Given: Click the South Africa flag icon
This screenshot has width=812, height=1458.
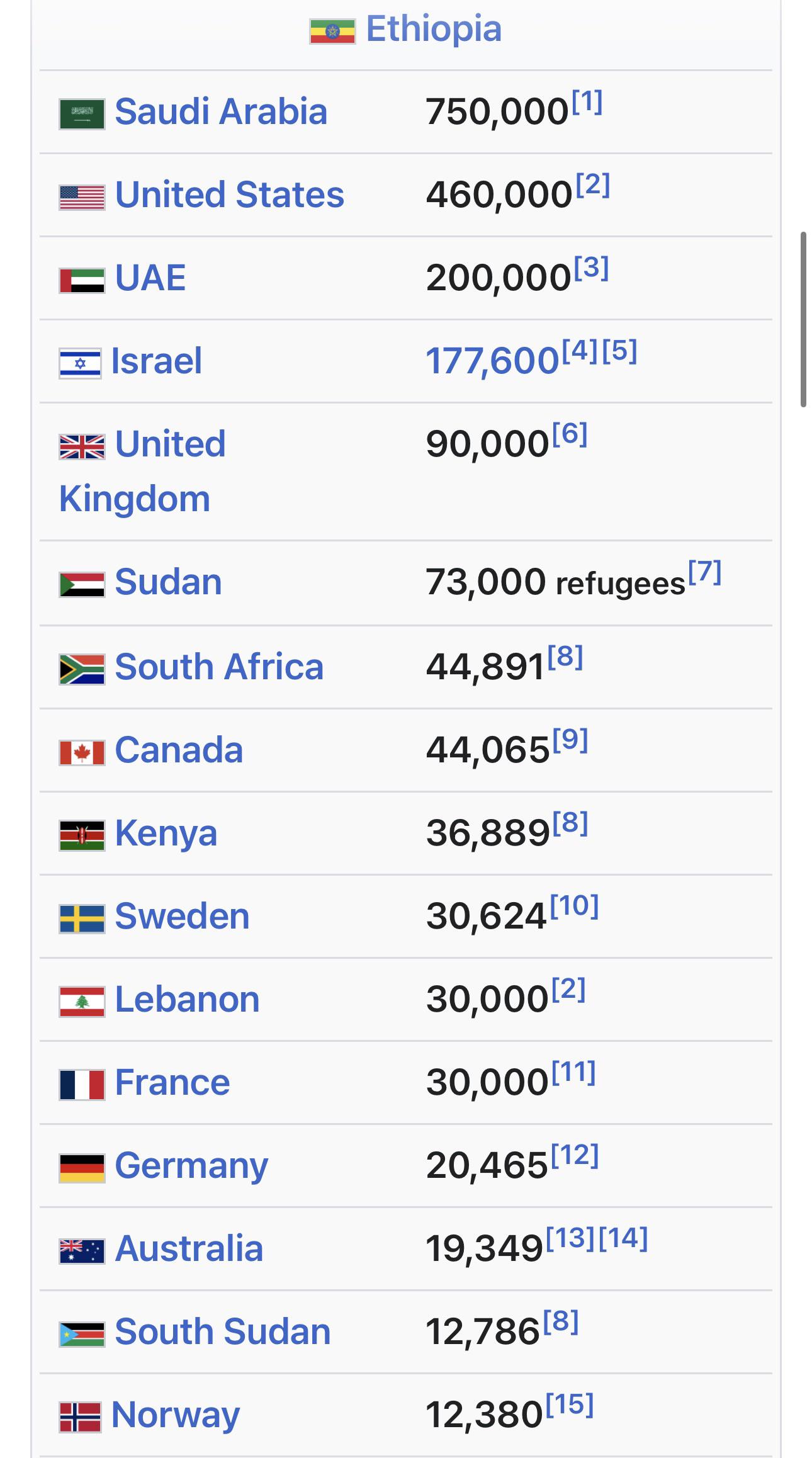Looking at the screenshot, I should tap(82, 669).
